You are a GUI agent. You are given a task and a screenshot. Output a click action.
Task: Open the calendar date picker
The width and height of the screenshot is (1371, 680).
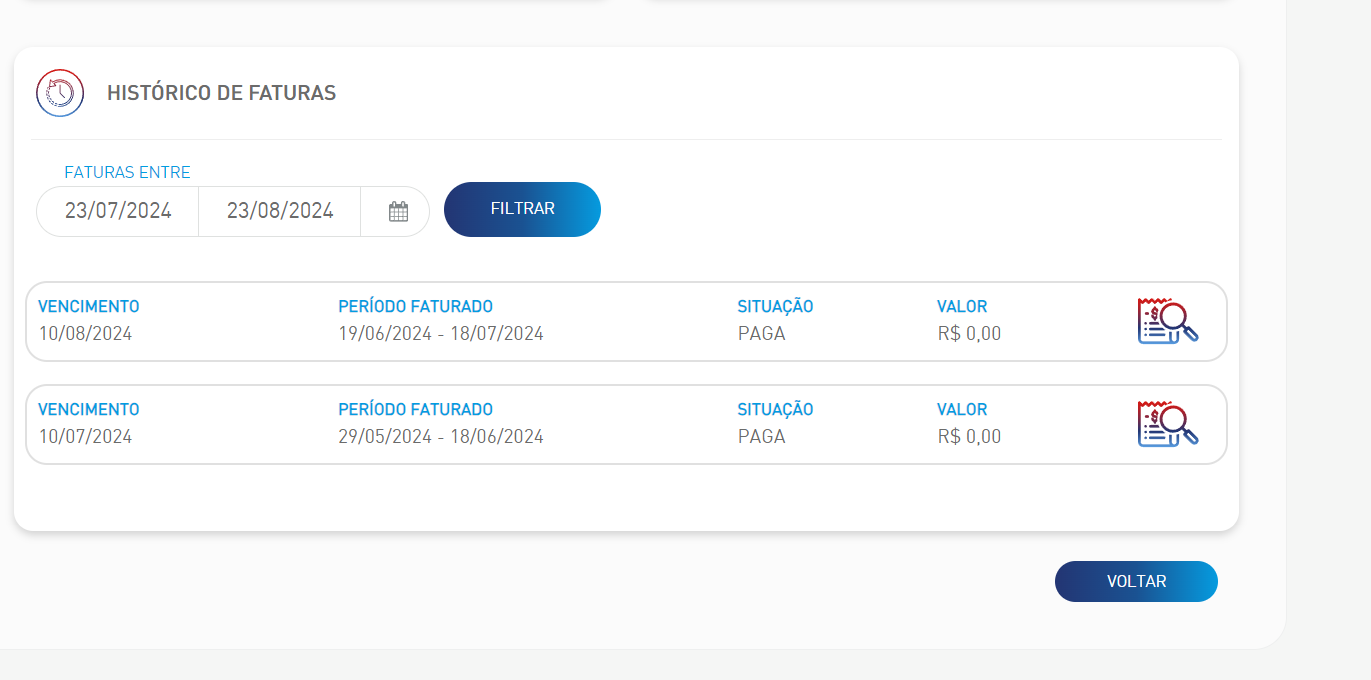398,212
